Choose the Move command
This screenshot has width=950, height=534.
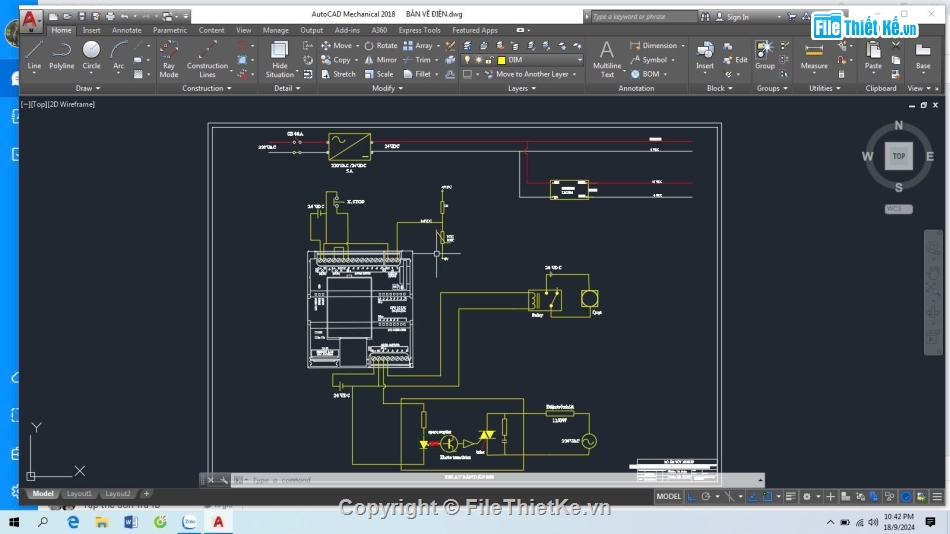(336, 45)
